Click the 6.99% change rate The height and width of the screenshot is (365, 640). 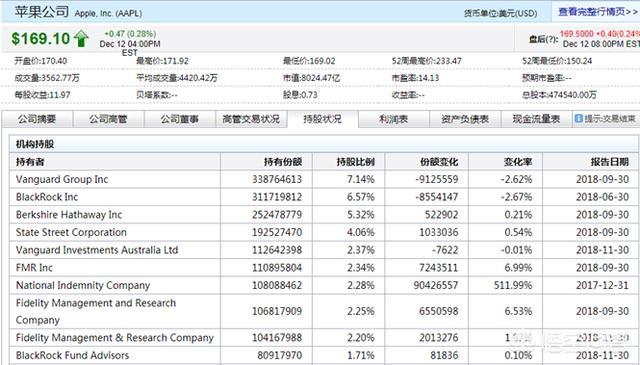point(518,268)
